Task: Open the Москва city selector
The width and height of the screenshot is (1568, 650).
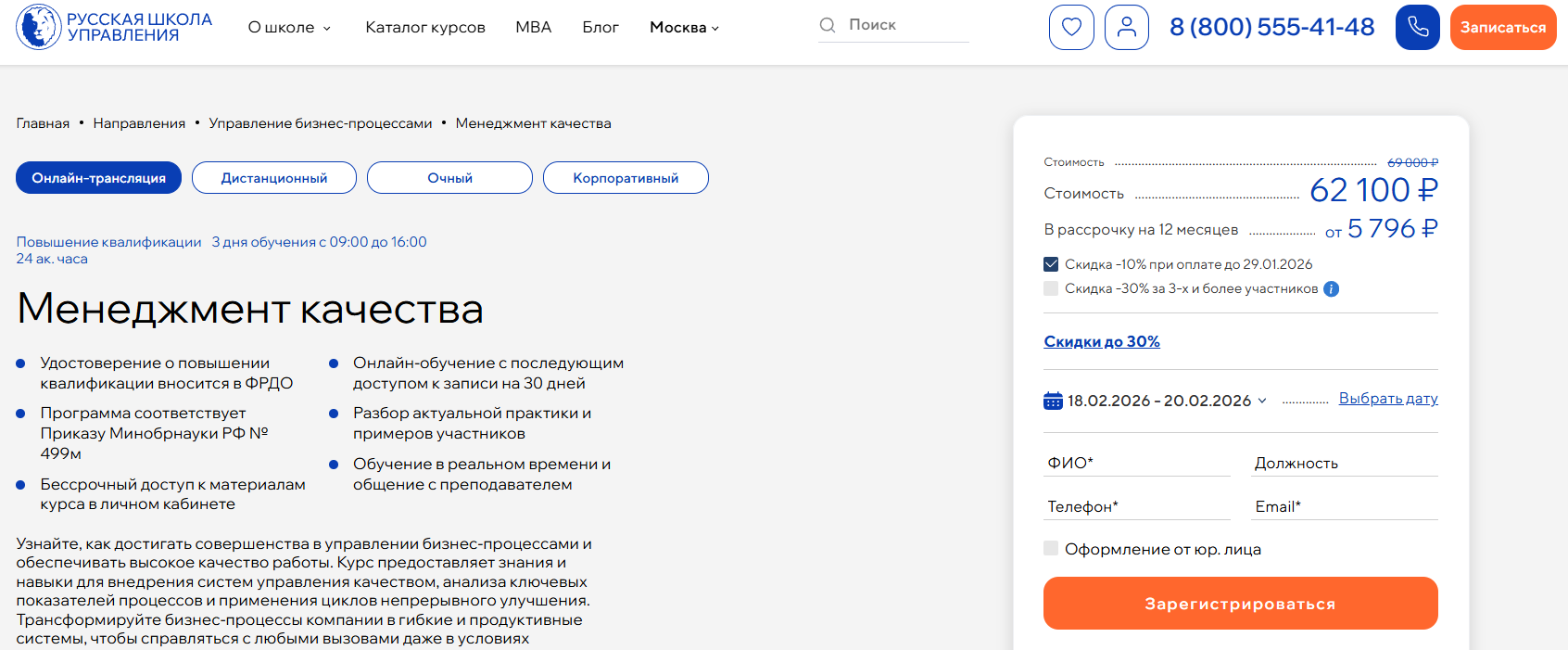Action: [684, 28]
